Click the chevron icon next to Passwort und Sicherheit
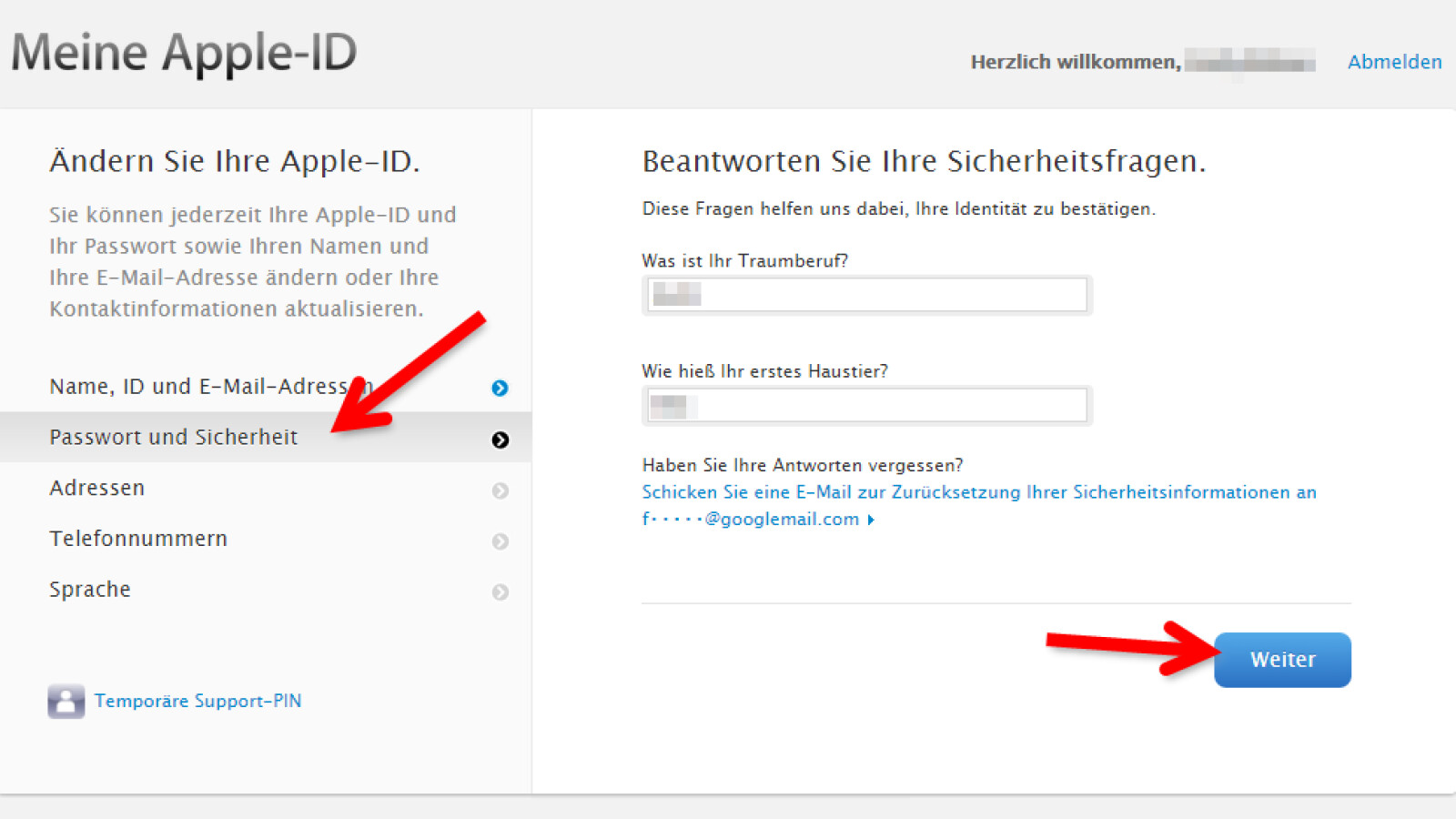The image size is (1456, 819). (500, 440)
